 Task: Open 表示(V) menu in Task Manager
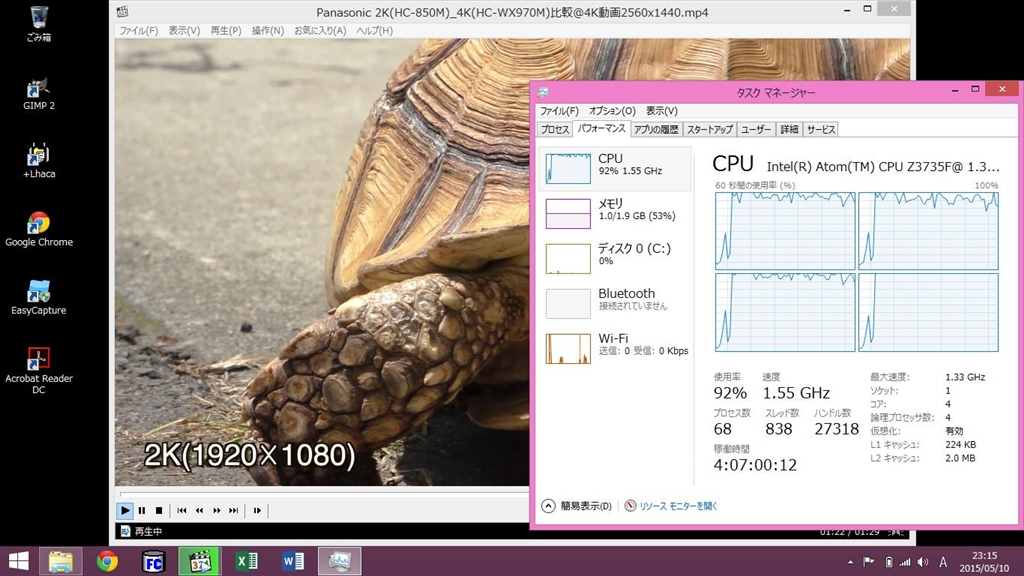tap(662, 111)
